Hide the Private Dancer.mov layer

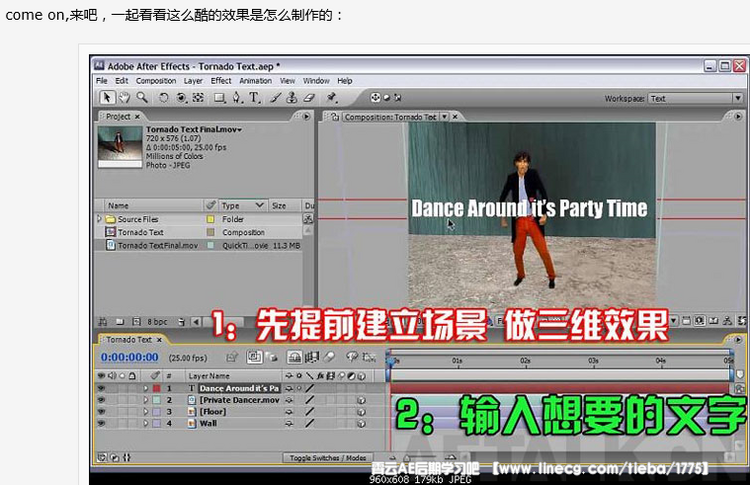click(x=101, y=400)
